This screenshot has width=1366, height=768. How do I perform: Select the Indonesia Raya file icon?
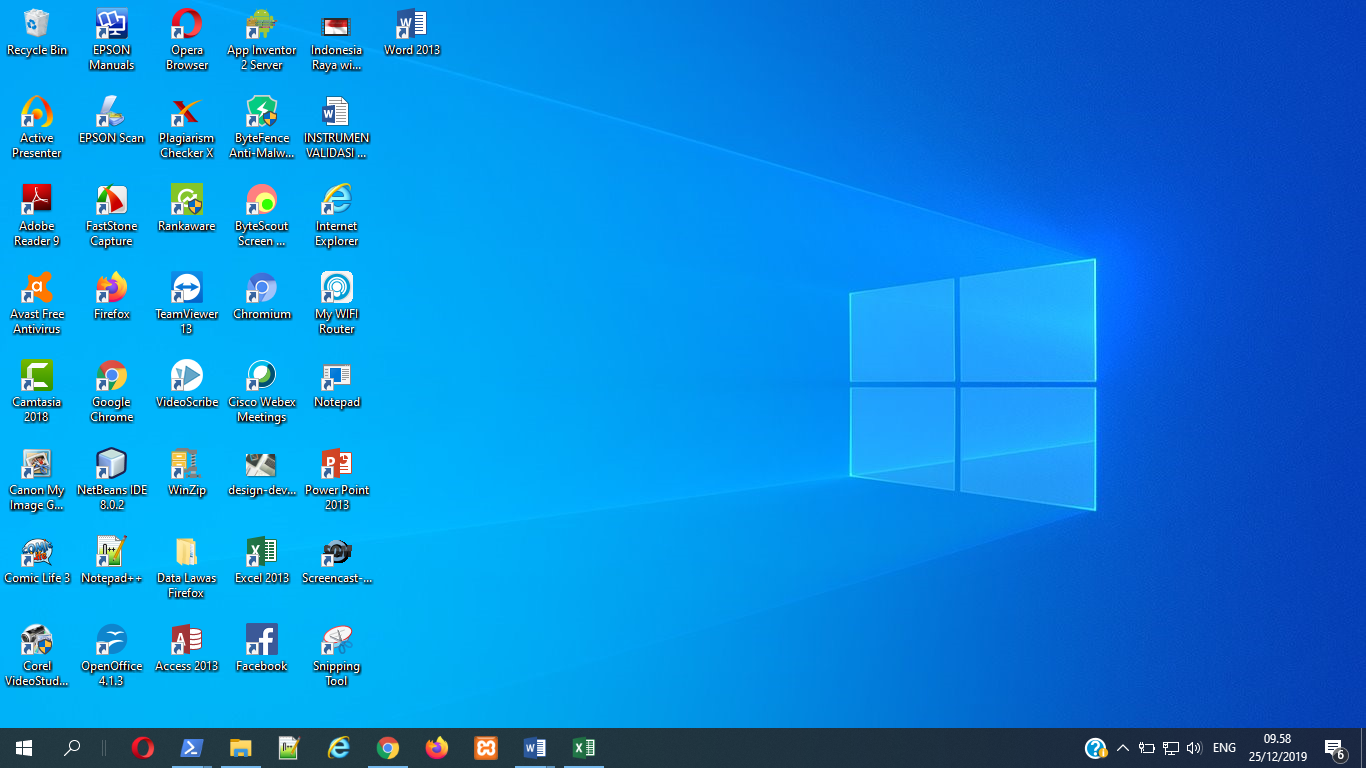pyautogui.click(x=337, y=39)
